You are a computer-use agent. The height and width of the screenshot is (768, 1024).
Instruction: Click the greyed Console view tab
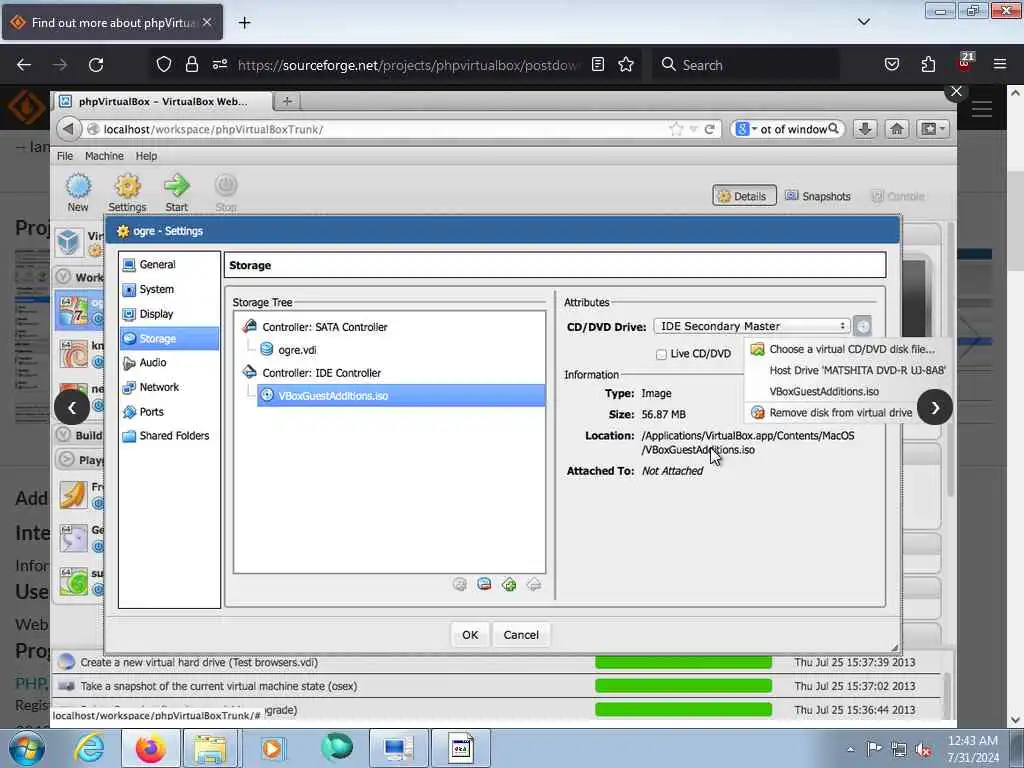[898, 196]
